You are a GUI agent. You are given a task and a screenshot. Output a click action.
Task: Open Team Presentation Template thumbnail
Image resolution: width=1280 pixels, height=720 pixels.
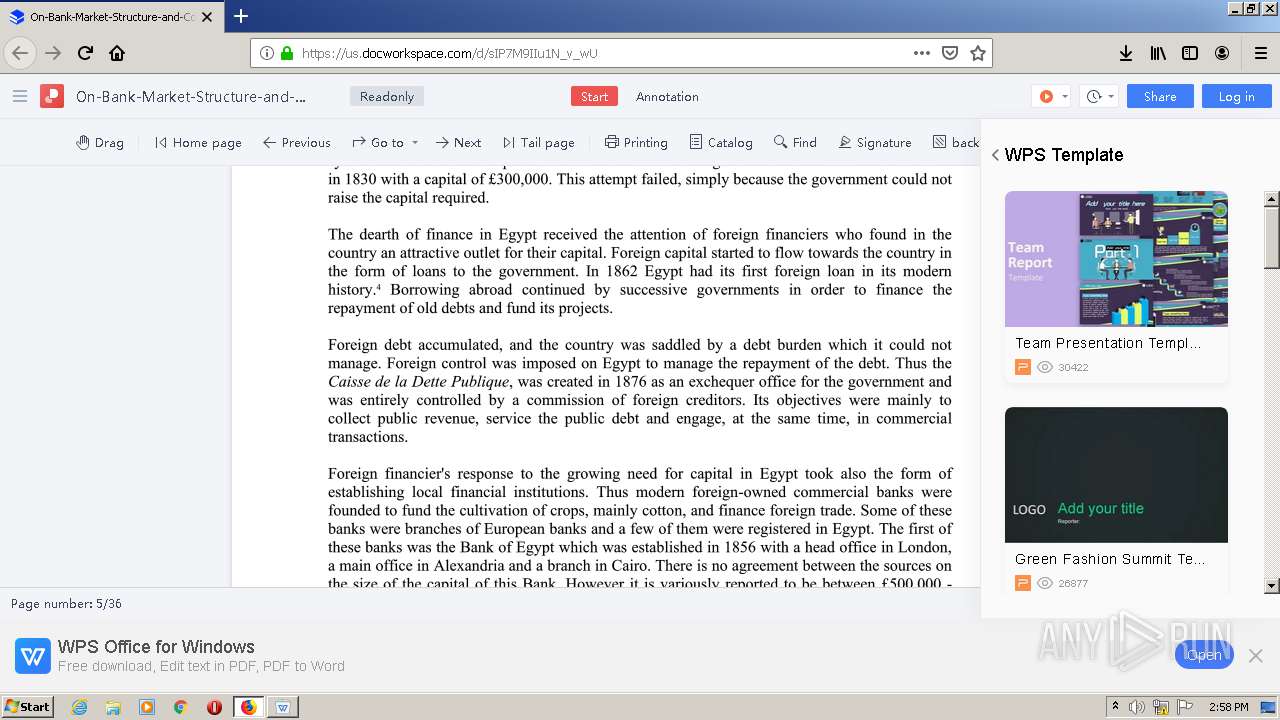tap(1116, 259)
